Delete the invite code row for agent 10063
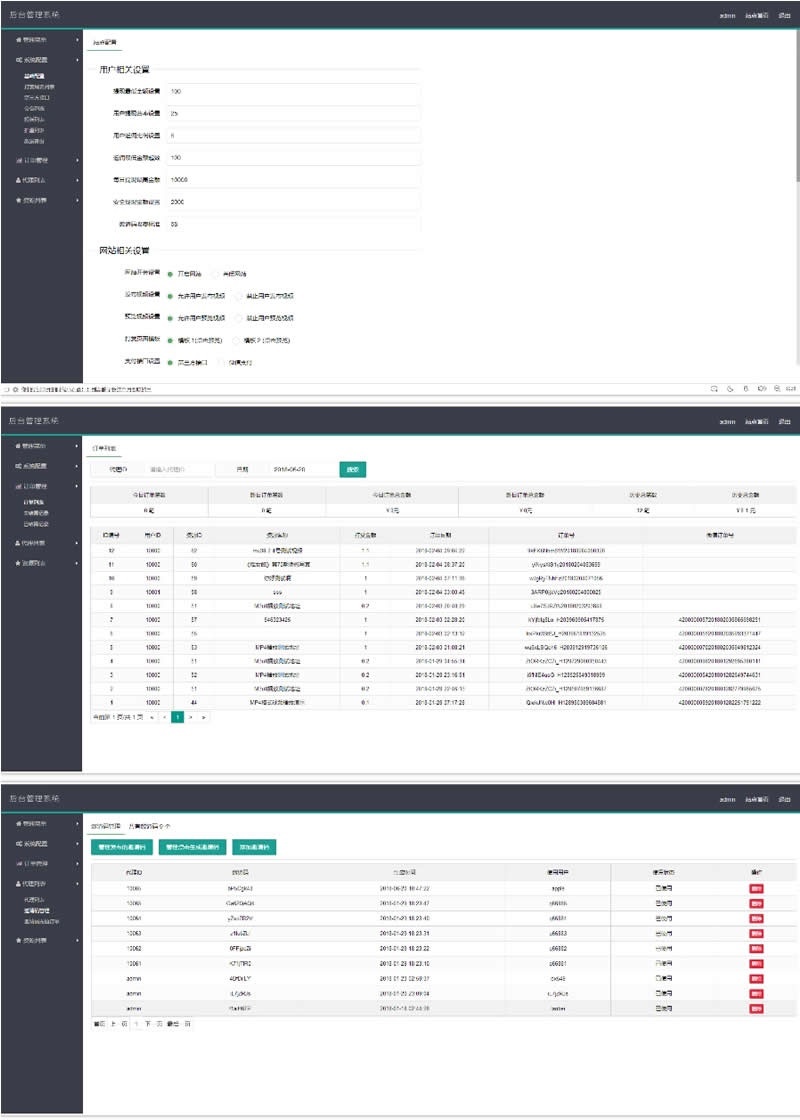 tap(756, 934)
